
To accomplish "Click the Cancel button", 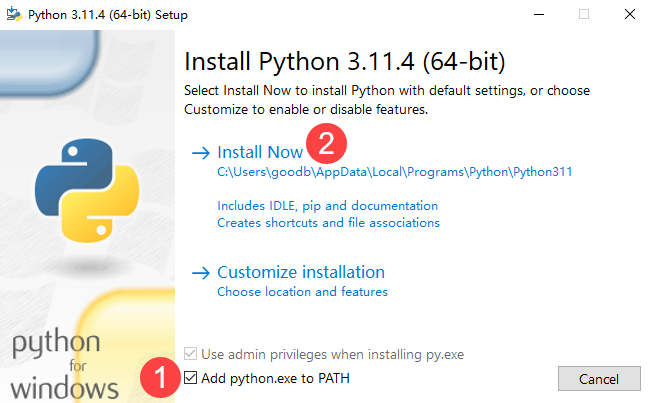I will (599, 379).
